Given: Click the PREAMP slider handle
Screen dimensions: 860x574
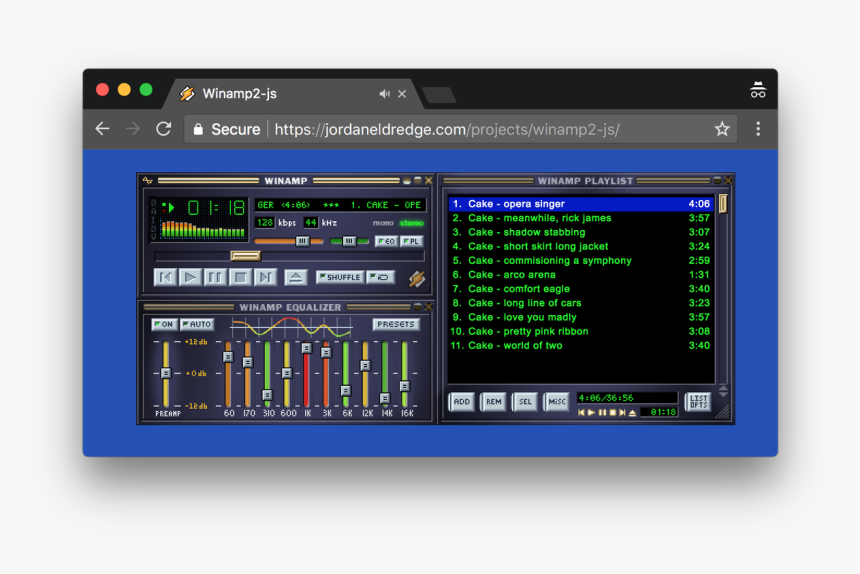Looking at the screenshot, I should pos(166,373).
